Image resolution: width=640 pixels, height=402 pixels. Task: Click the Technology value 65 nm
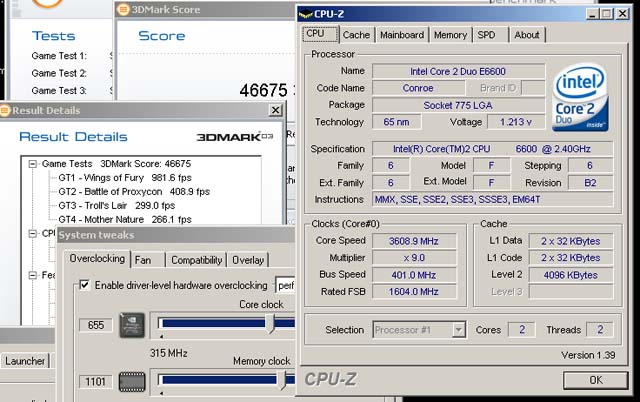[x=396, y=122]
